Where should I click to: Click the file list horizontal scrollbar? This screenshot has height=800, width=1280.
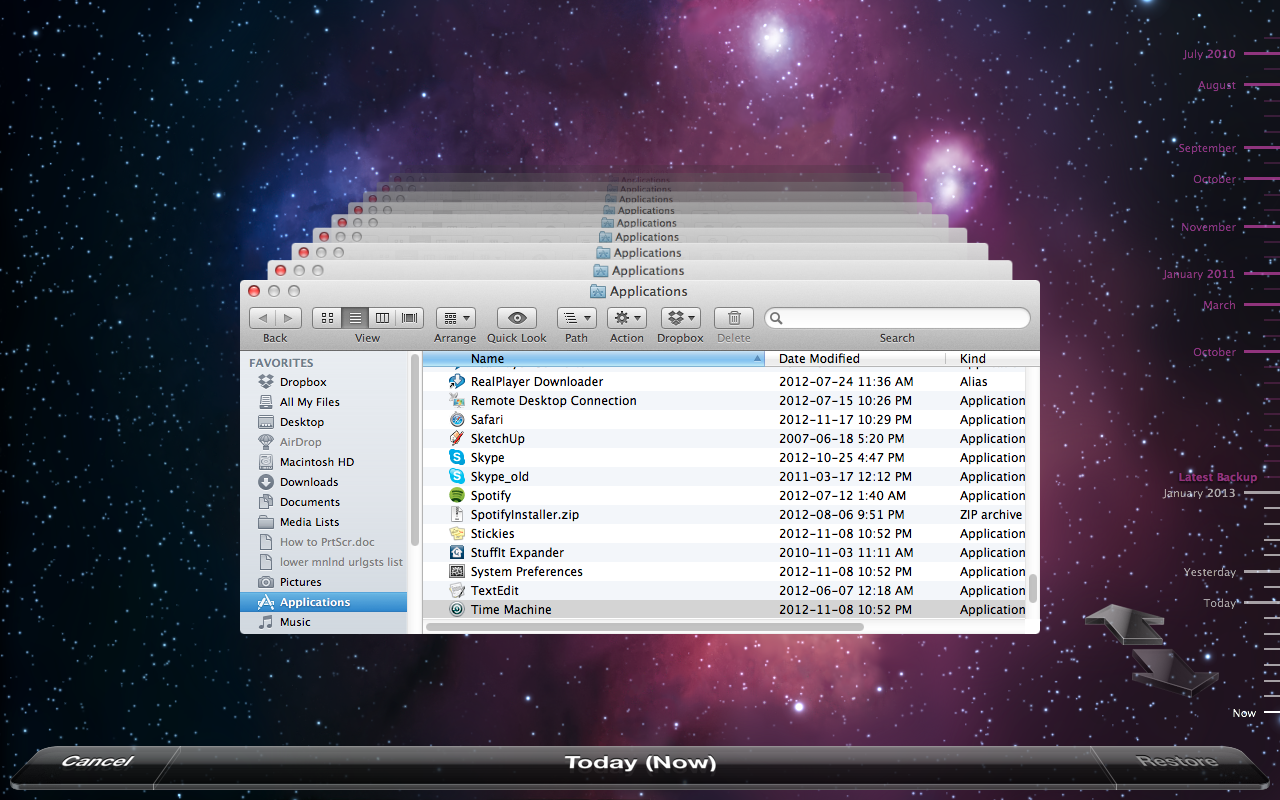645,627
